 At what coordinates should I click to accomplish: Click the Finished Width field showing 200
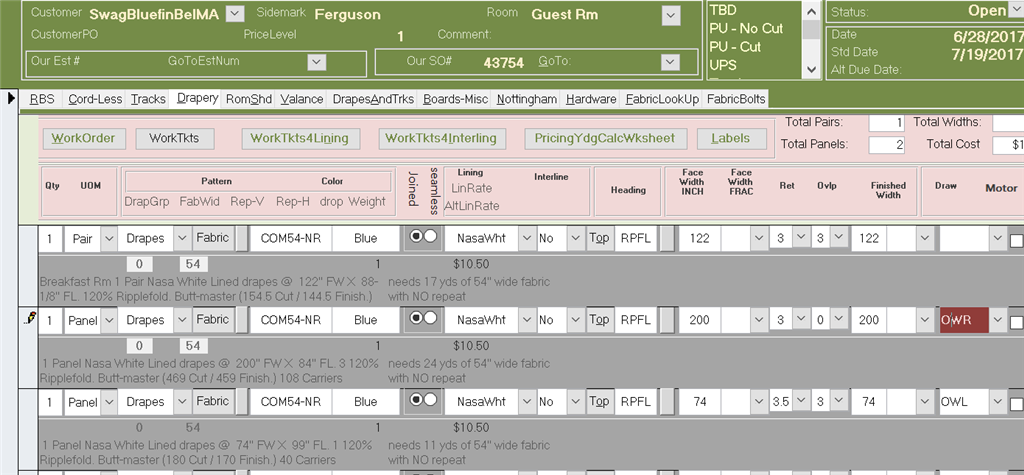(x=869, y=320)
